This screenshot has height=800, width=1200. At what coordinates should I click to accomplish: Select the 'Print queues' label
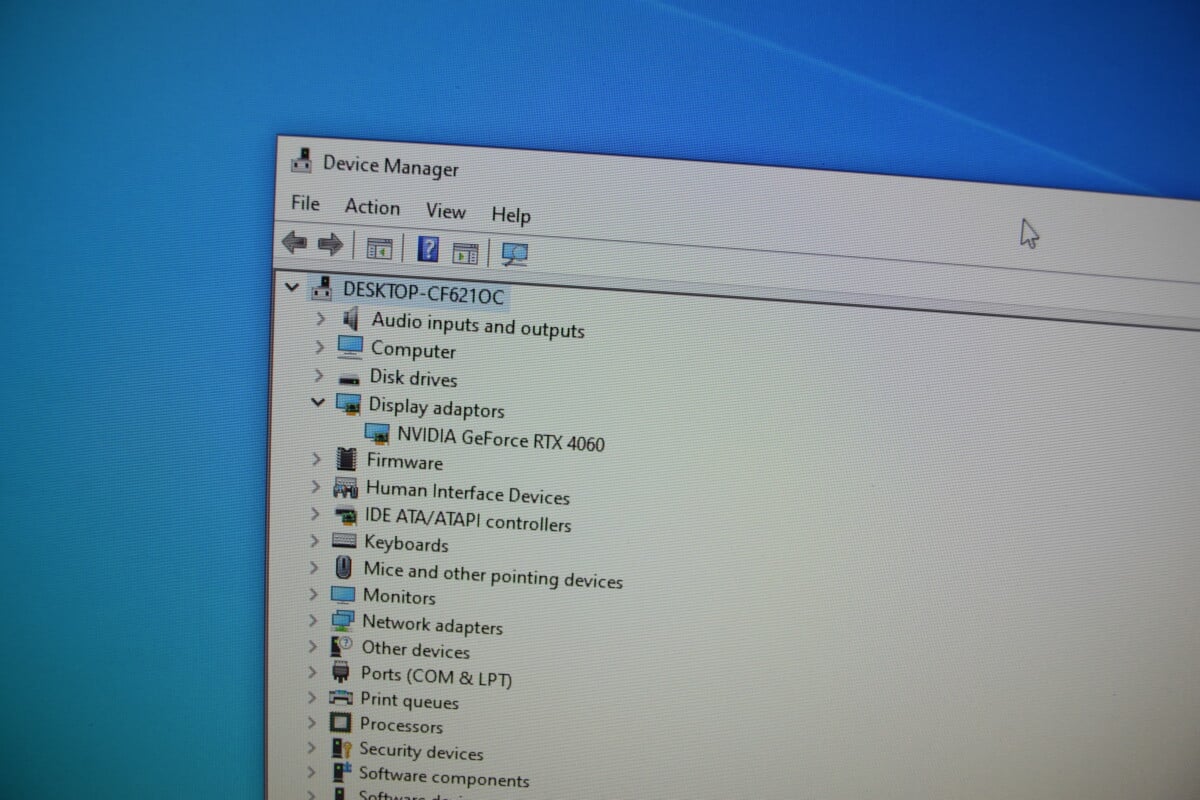pos(410,701)
